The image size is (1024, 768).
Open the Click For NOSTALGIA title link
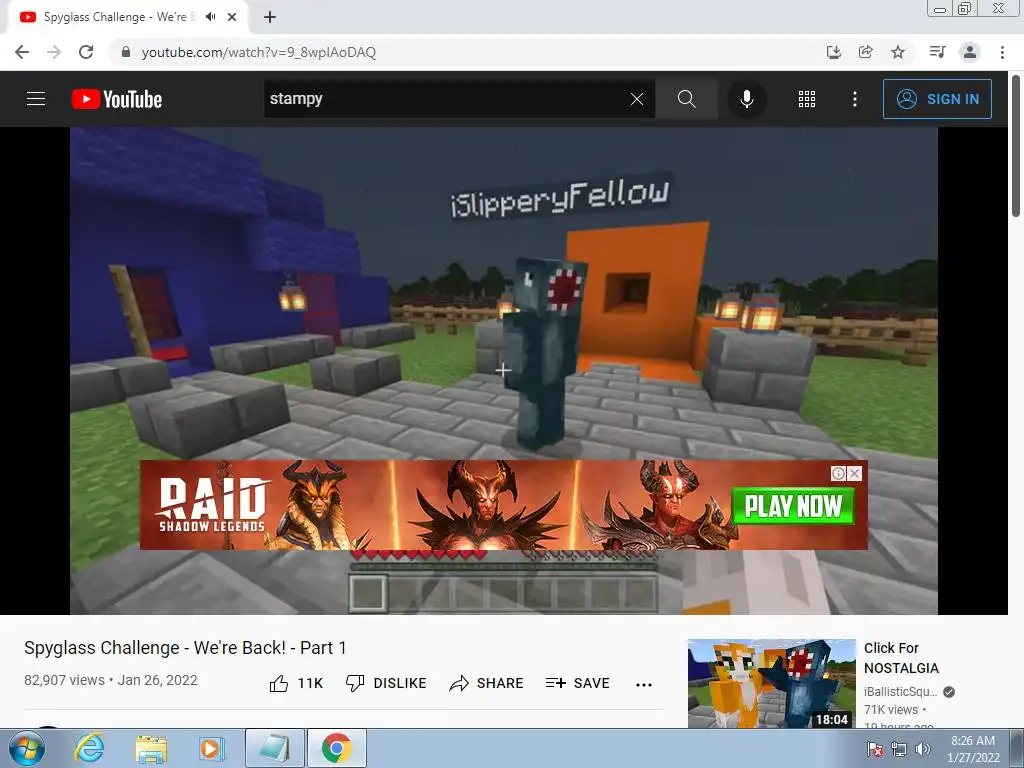pyautogui.click(x=901, y=658)
